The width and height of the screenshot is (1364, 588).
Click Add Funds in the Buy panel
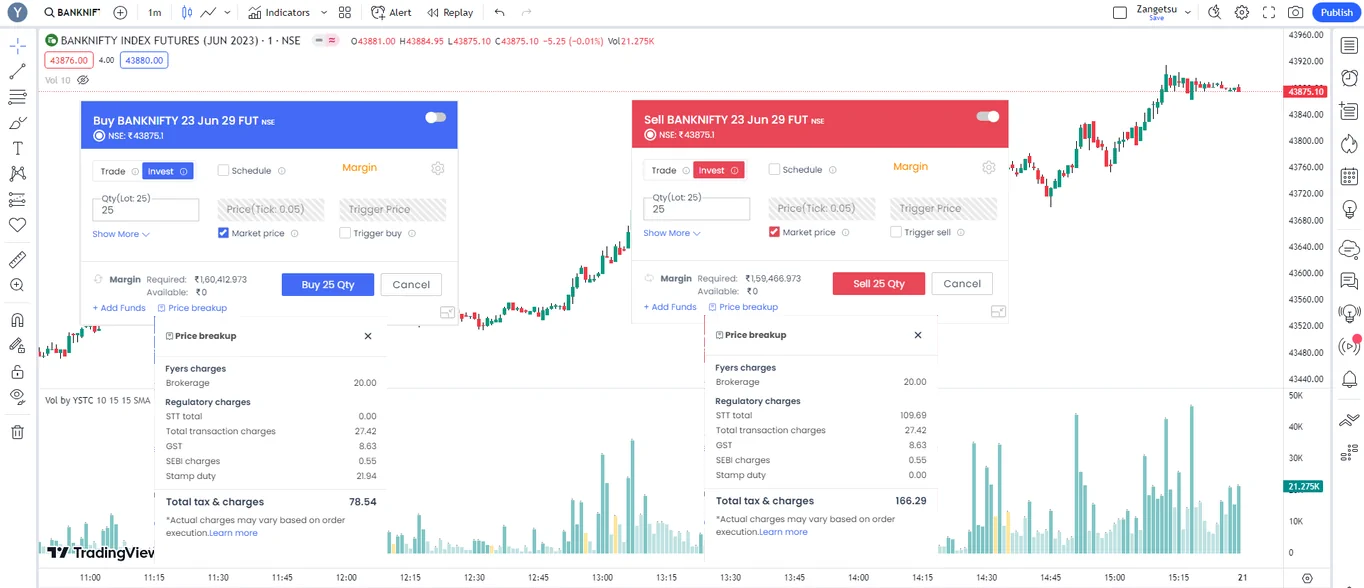point(119,308)
